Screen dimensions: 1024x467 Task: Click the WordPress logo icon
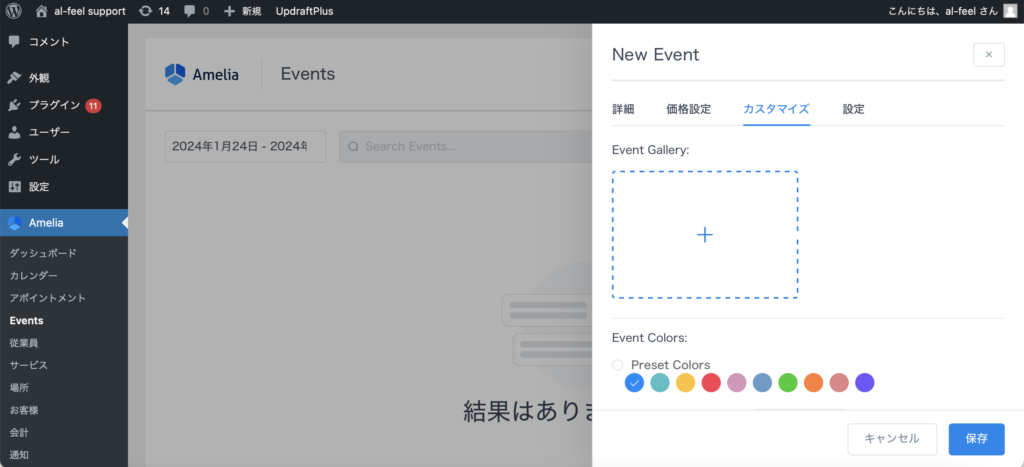point(14,11)
